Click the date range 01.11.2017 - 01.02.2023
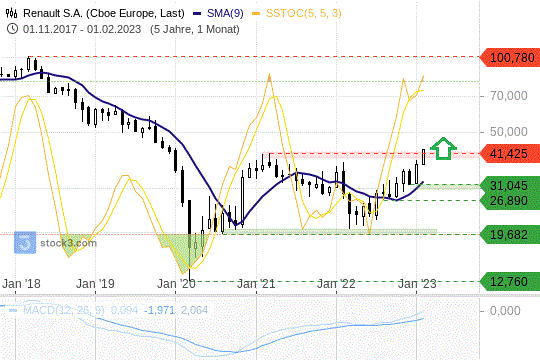Image resolution: width=540 pixels, height=360 pixels. pyautogui.click(x=82, y=29)
